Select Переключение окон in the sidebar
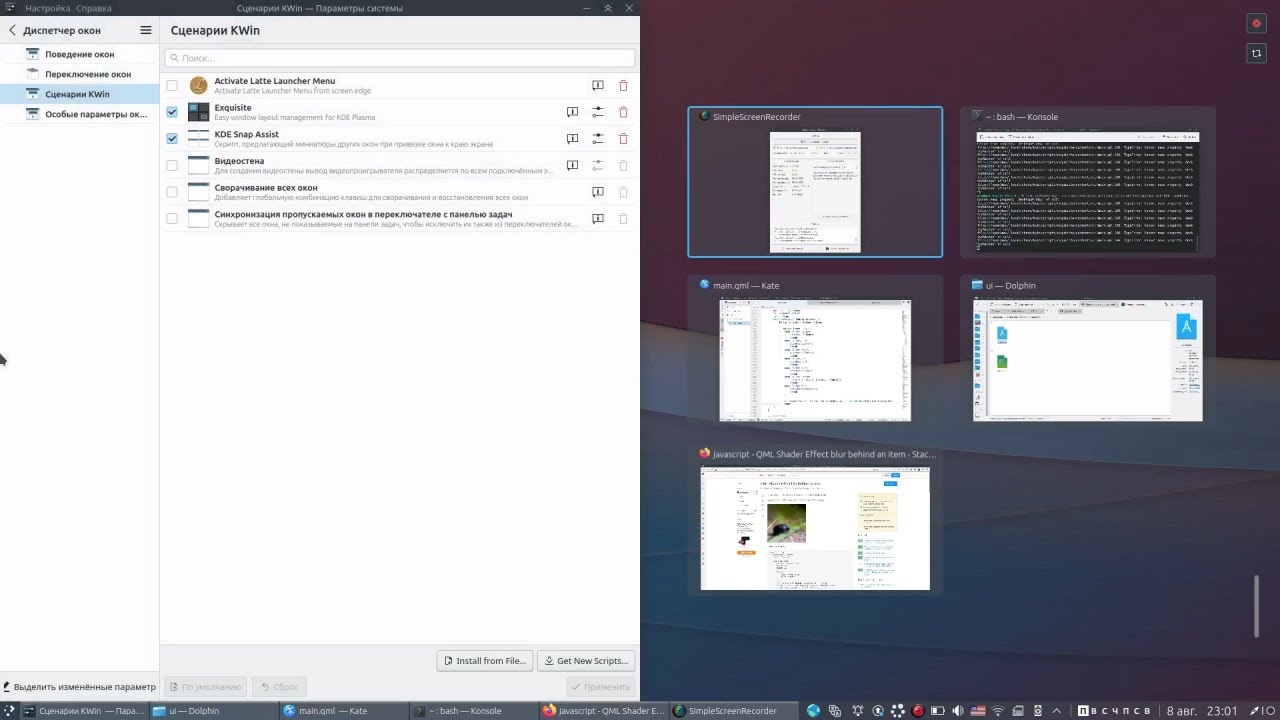Screen dimensions: 1280x720 [80, 74]
